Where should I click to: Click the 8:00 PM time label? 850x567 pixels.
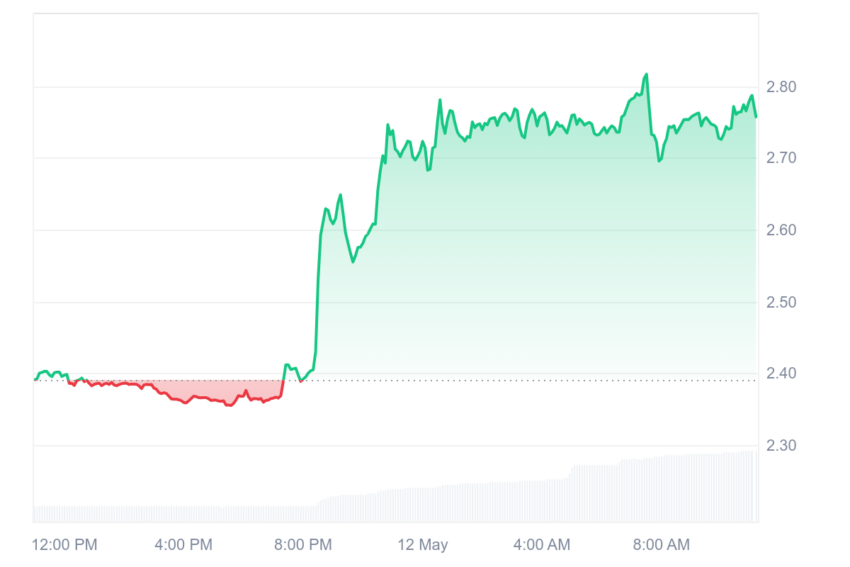point(302,544)
